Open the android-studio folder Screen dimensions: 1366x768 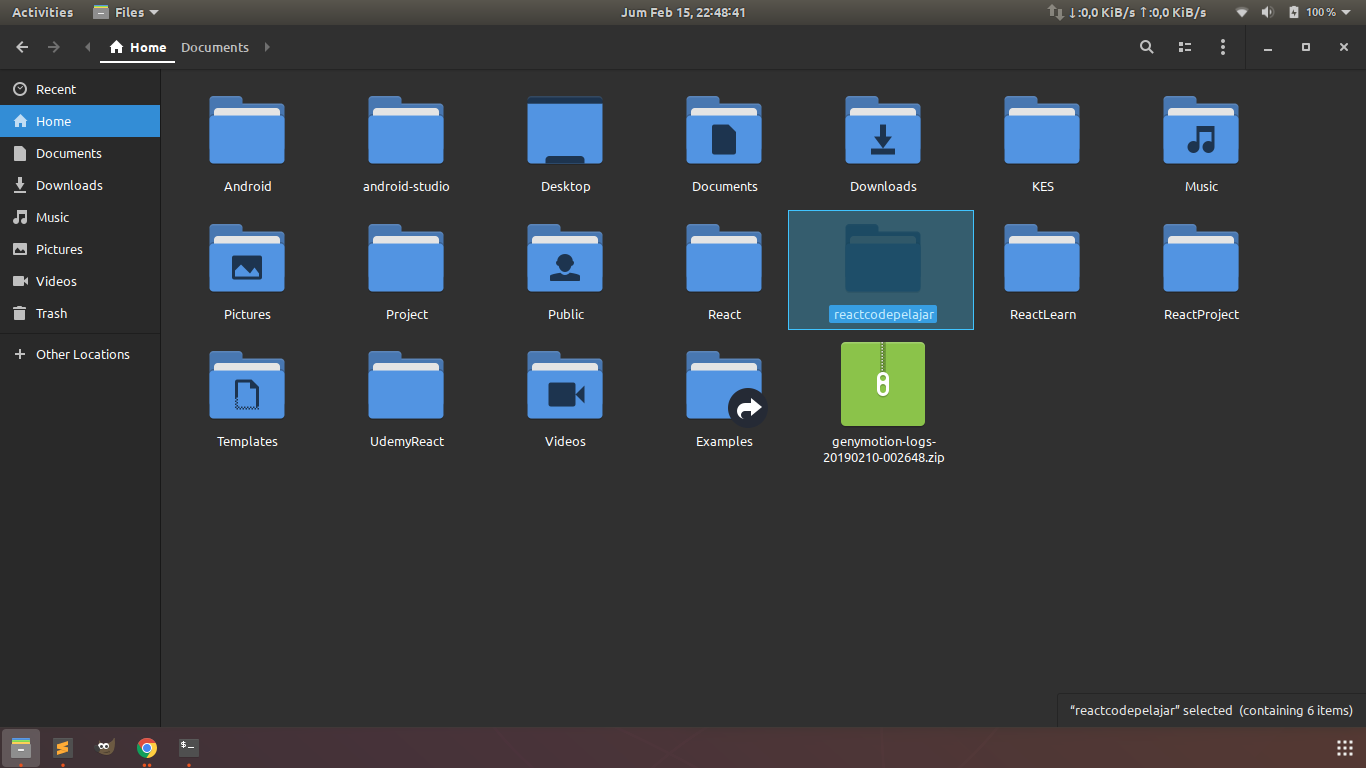coord(406,131)
